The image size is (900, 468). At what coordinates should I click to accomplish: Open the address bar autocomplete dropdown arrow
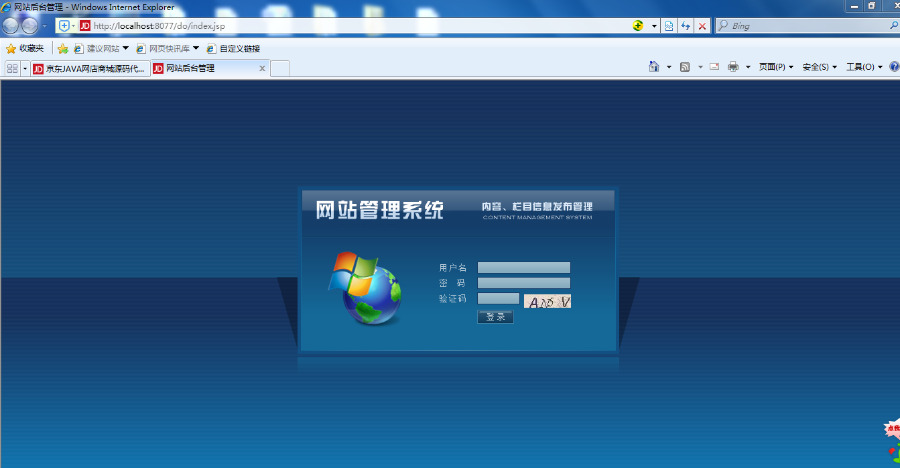[x=654, y=26]
